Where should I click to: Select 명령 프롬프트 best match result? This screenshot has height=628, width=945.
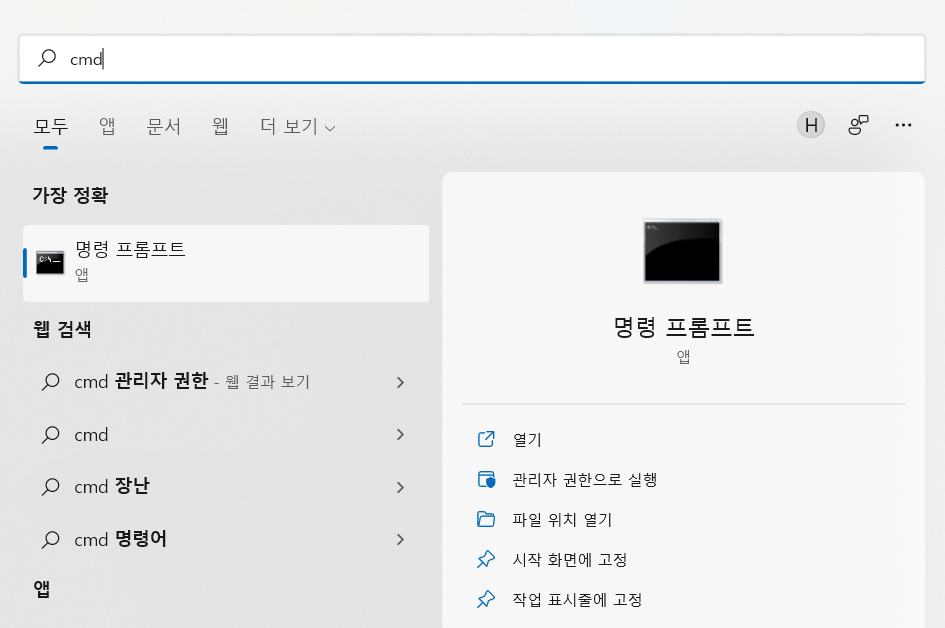click(x=226, y=263)
